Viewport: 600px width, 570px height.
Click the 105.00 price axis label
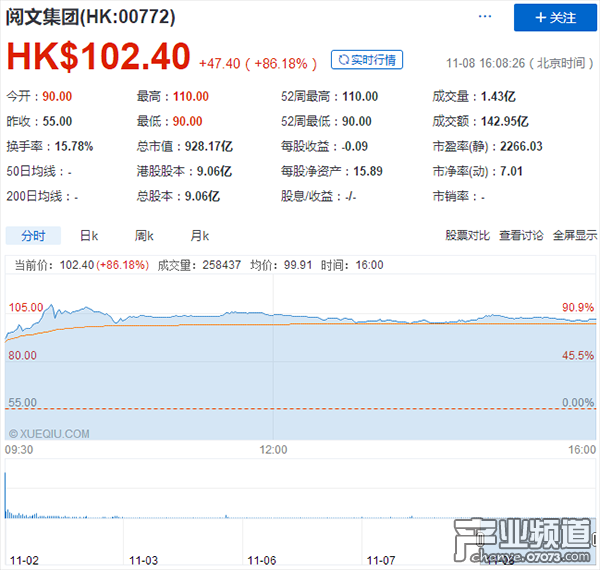tap(26, 307)
